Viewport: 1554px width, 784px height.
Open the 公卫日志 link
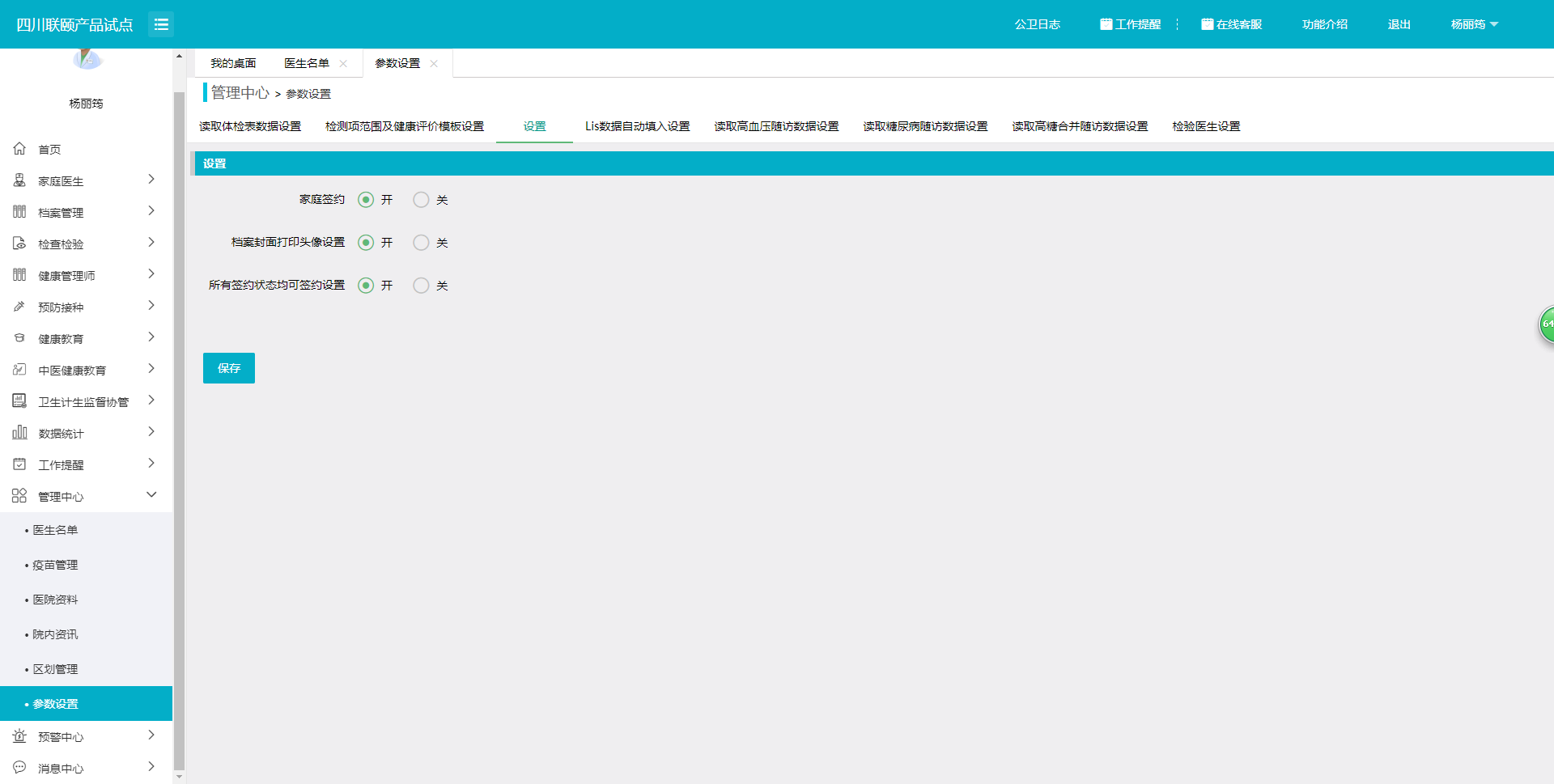pos(1038,24)
